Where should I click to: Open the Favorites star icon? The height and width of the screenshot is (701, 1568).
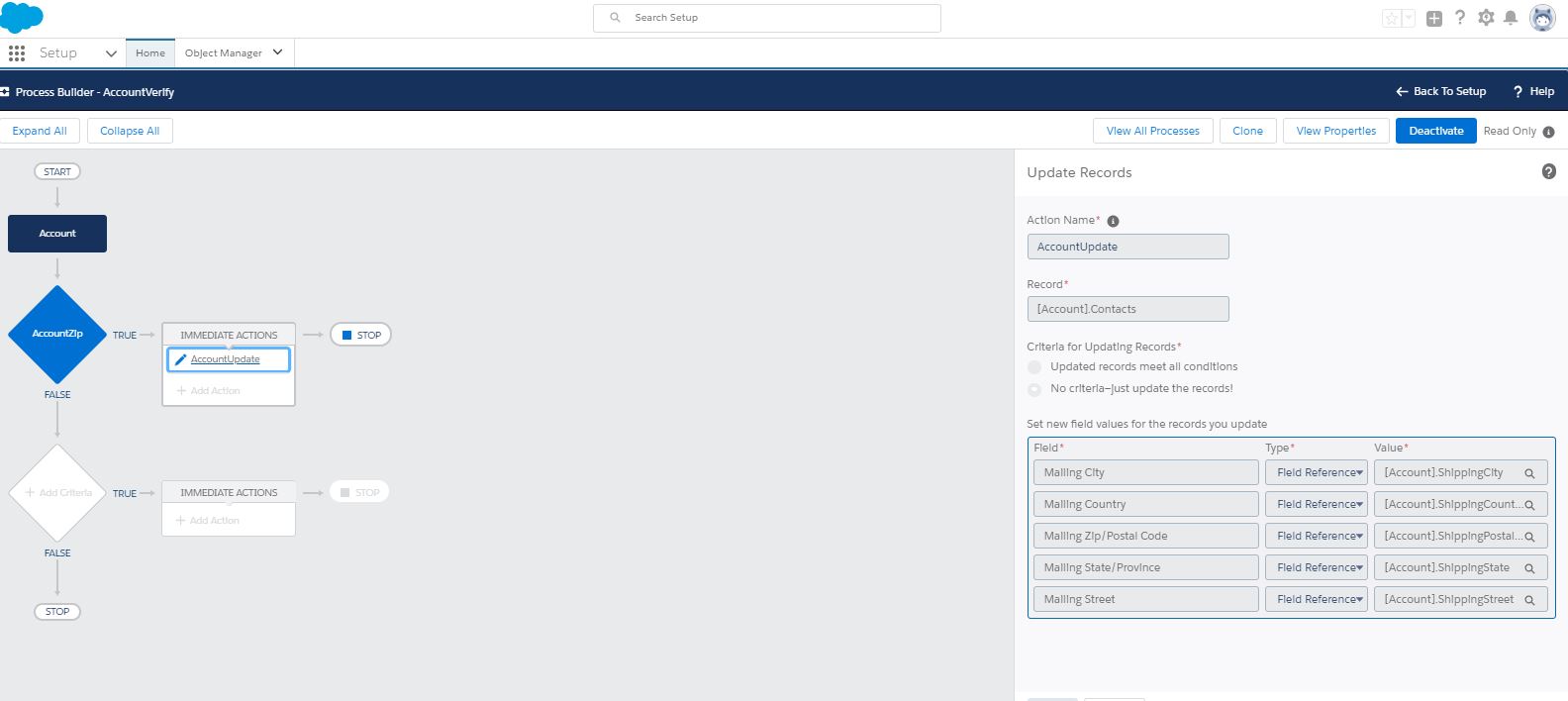[1392, 18]
